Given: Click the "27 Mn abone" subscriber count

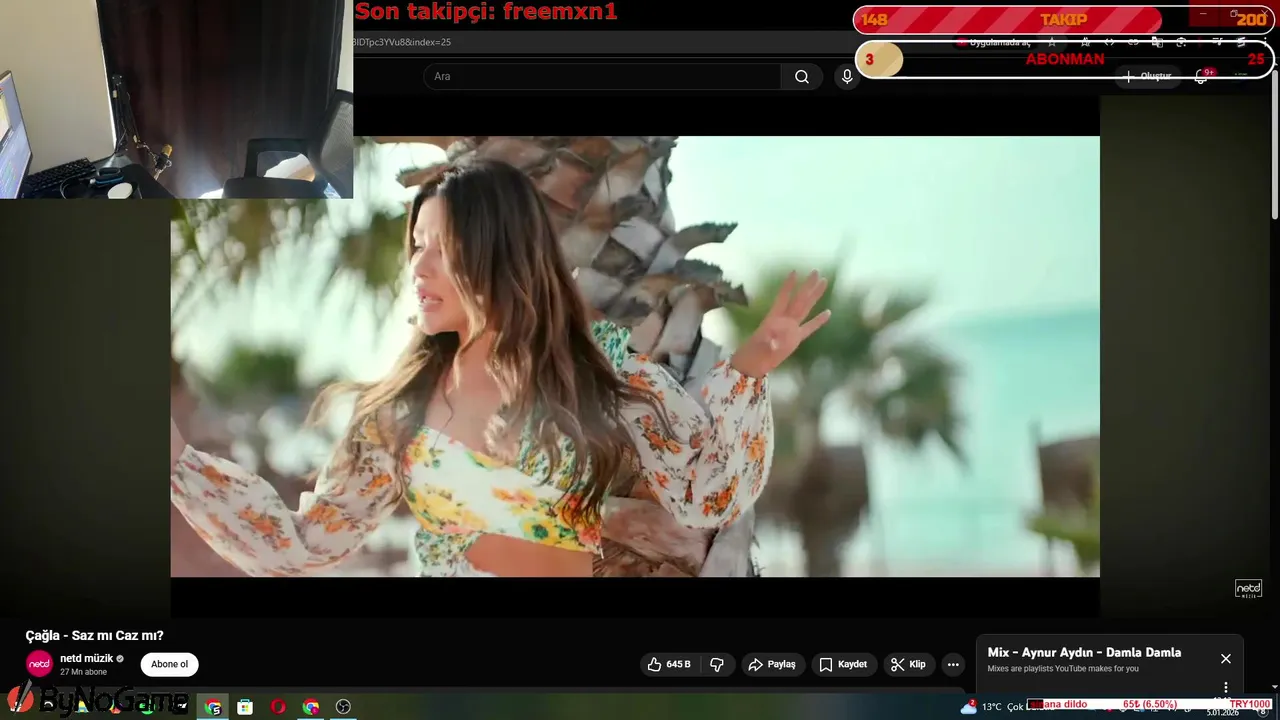Looking at the screenshot, I should (83, 672).
